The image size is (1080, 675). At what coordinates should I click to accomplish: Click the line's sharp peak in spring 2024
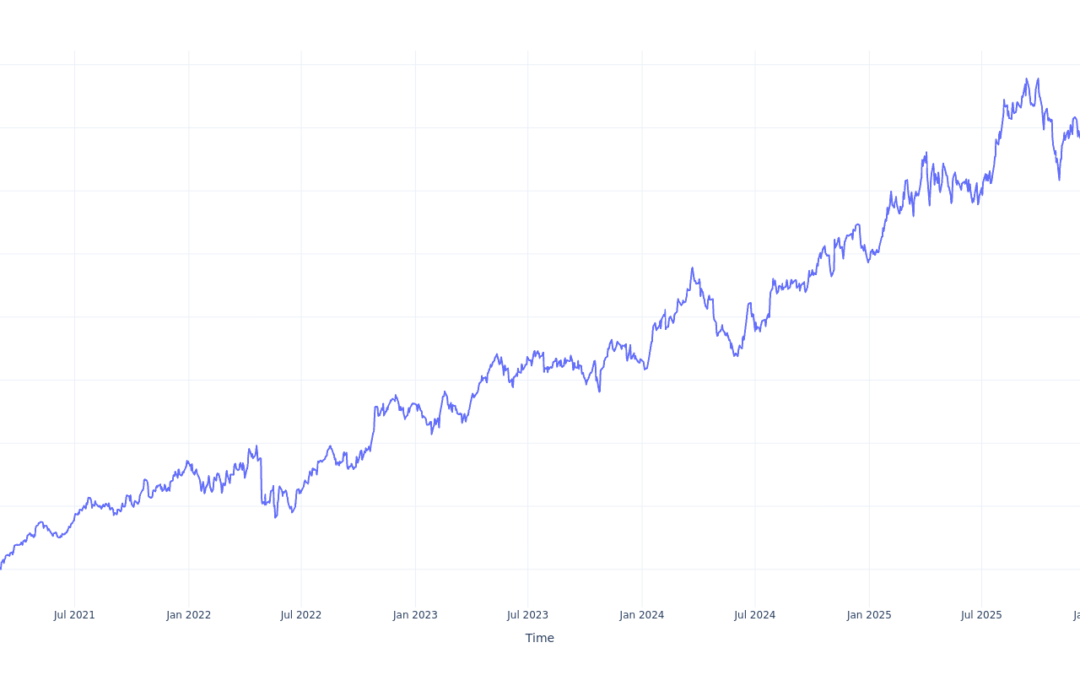[692, 268]
